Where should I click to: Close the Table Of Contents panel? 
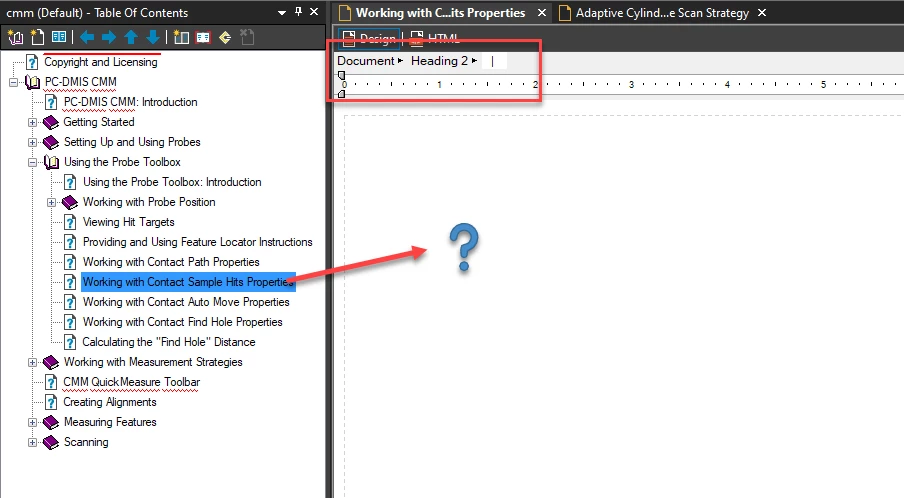[314, 12]
